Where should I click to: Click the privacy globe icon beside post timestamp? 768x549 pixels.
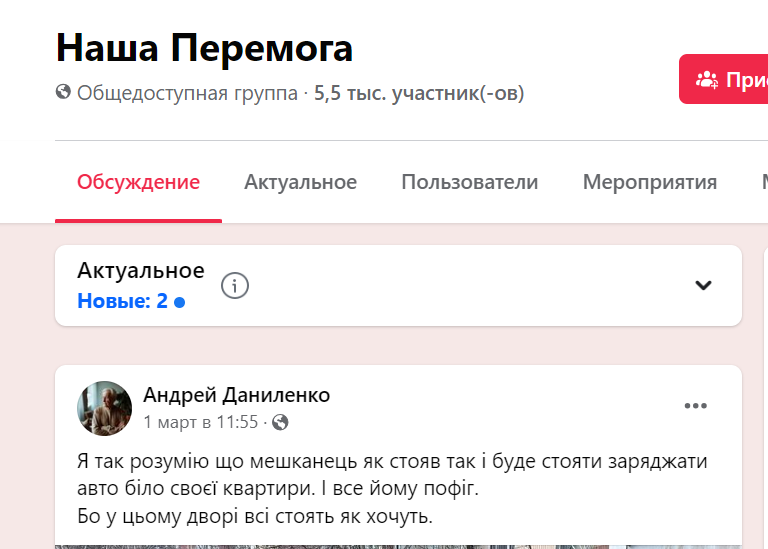[280, 422]
